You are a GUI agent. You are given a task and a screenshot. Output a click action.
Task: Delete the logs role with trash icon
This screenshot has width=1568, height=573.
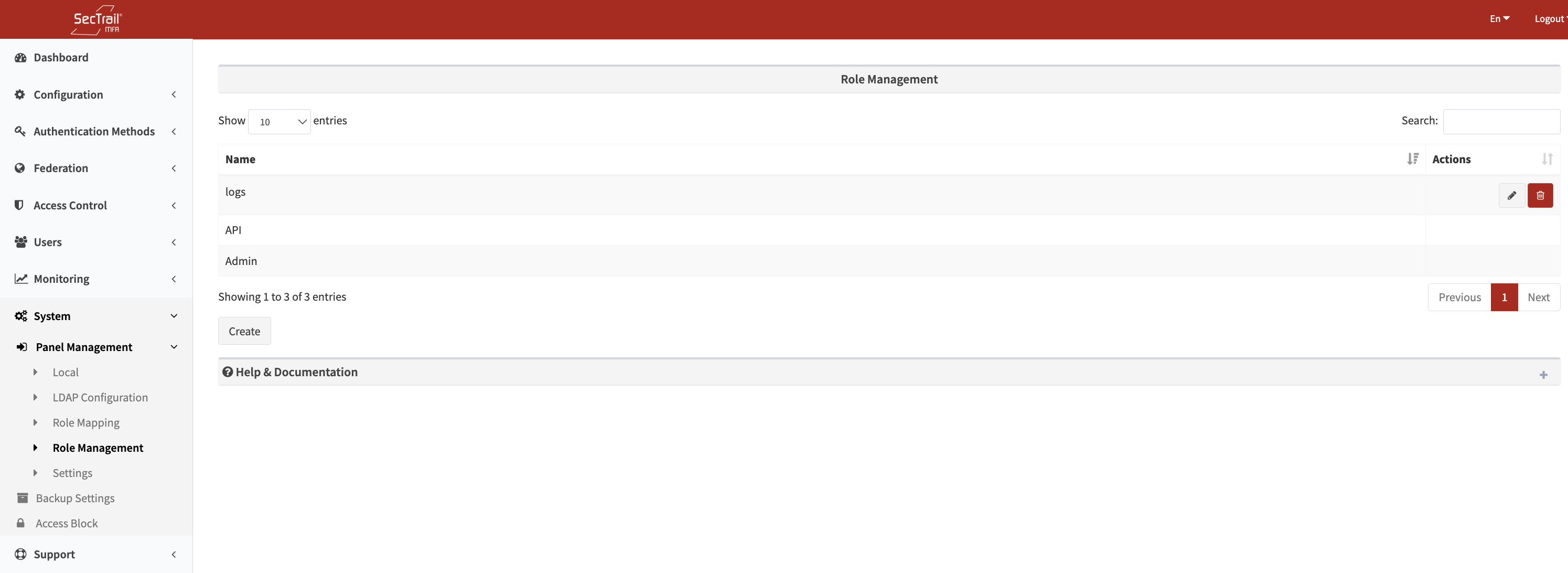pyautogui.click(x=1540, y=196)
